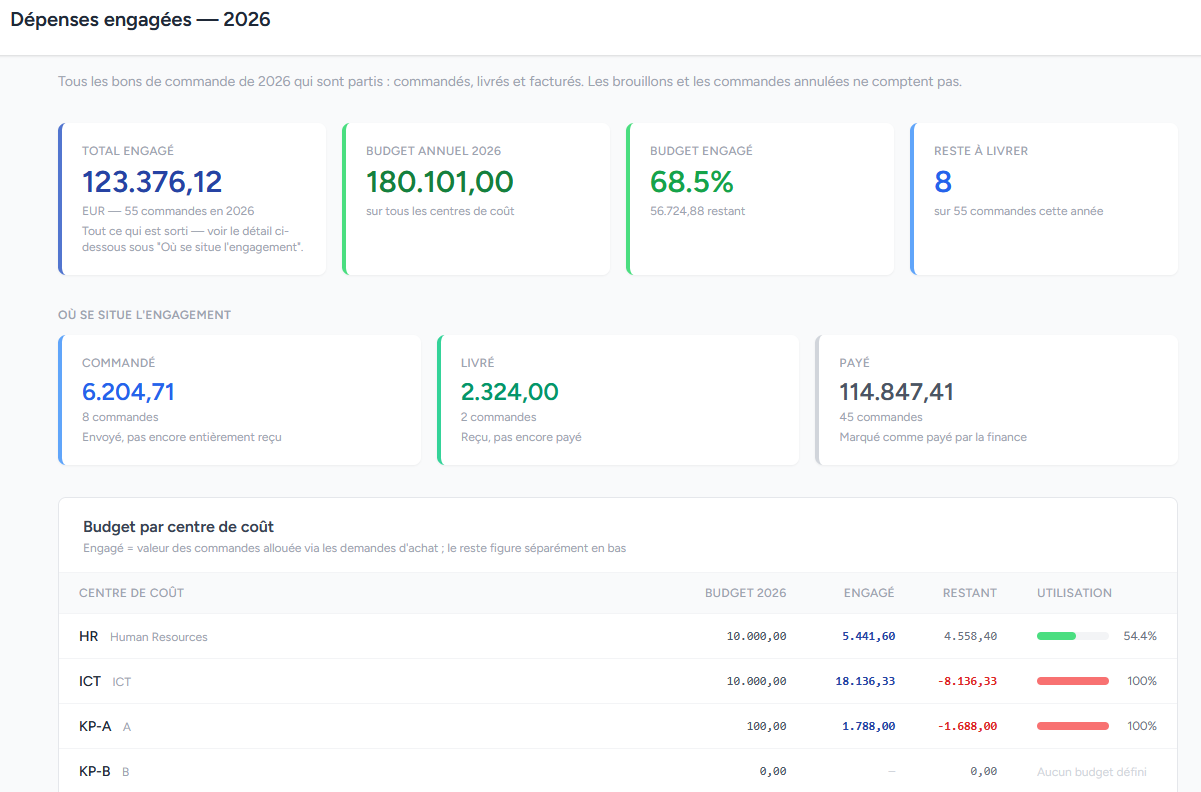The height and width of the screenshot is (792, 1201).
Task: Click the Où se situe l'engagement section heading
Action: point(144,315)
